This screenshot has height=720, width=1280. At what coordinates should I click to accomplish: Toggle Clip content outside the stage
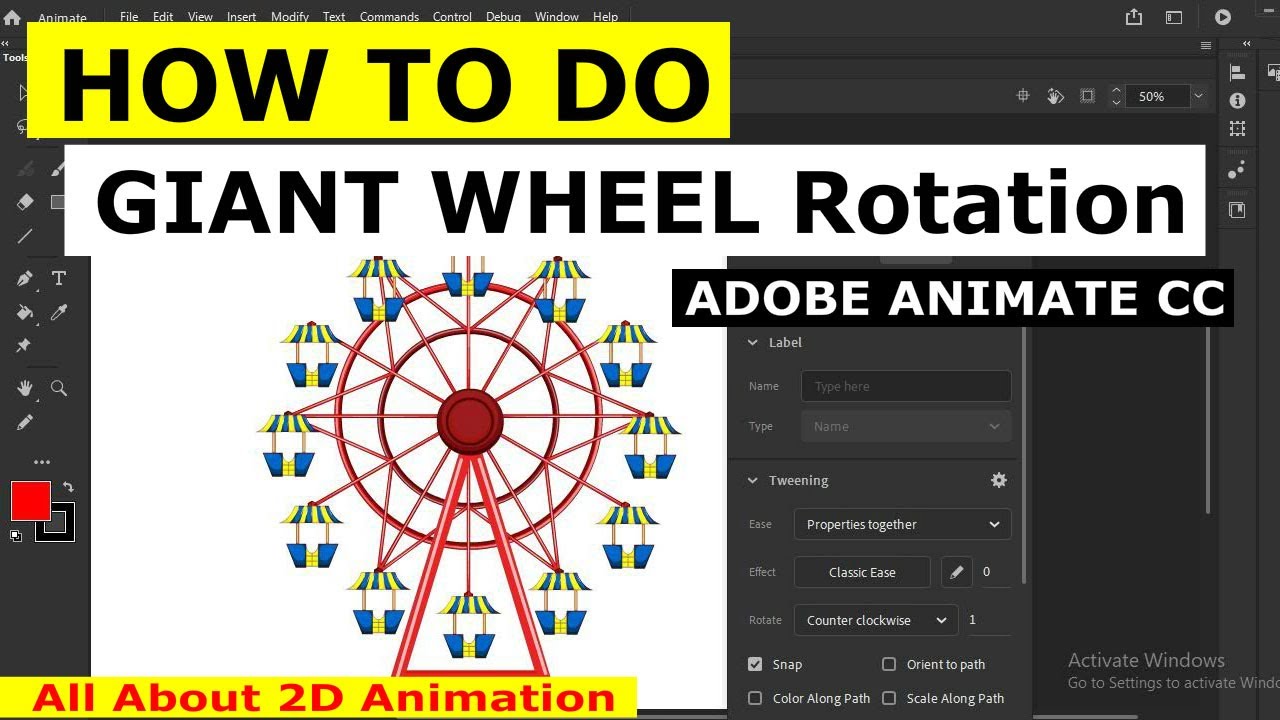(x=1087, y=96)
